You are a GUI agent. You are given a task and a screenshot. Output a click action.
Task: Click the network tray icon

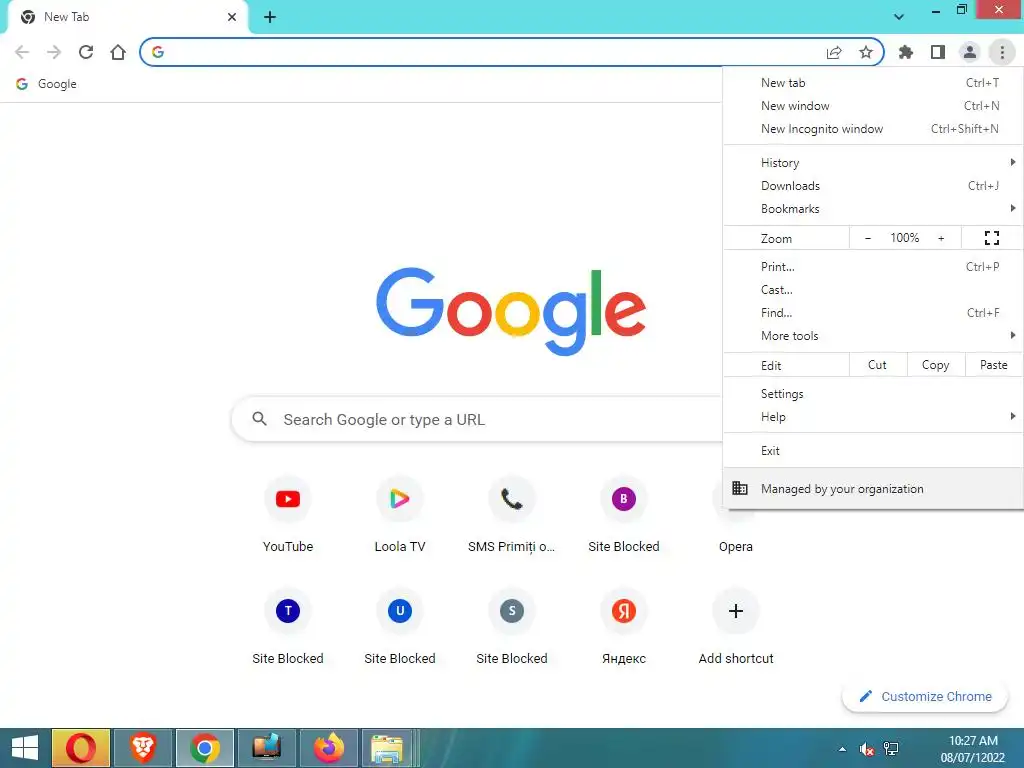click(891, 749)
